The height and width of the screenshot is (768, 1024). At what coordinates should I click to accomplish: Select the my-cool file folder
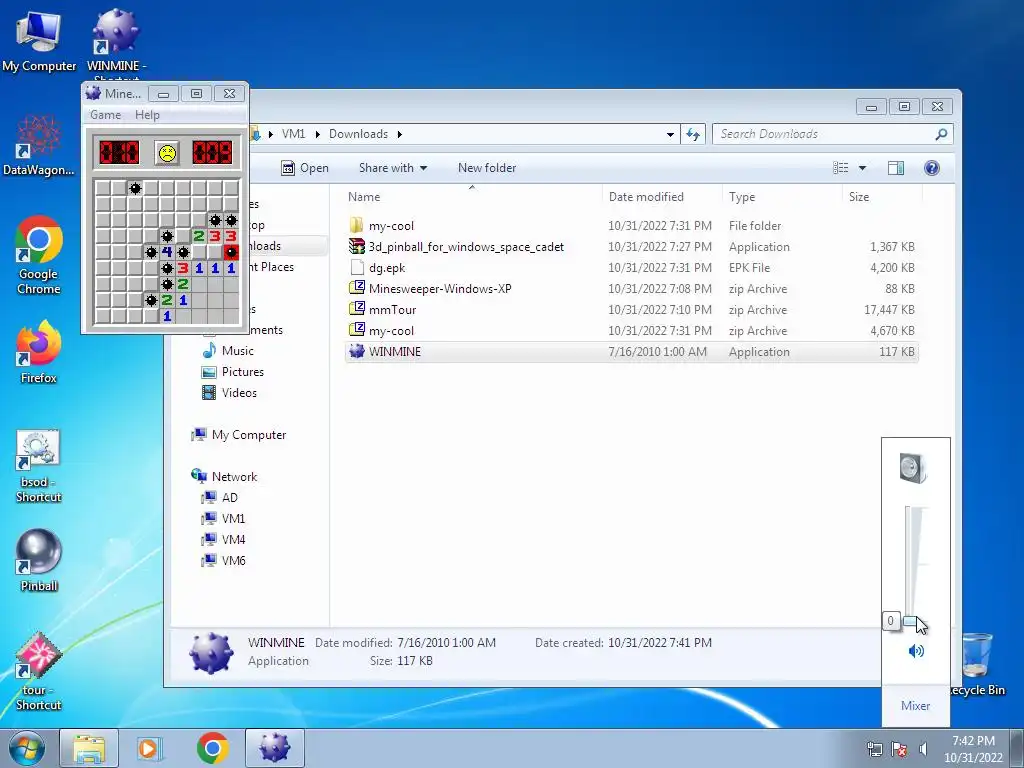tap(632, 226)
